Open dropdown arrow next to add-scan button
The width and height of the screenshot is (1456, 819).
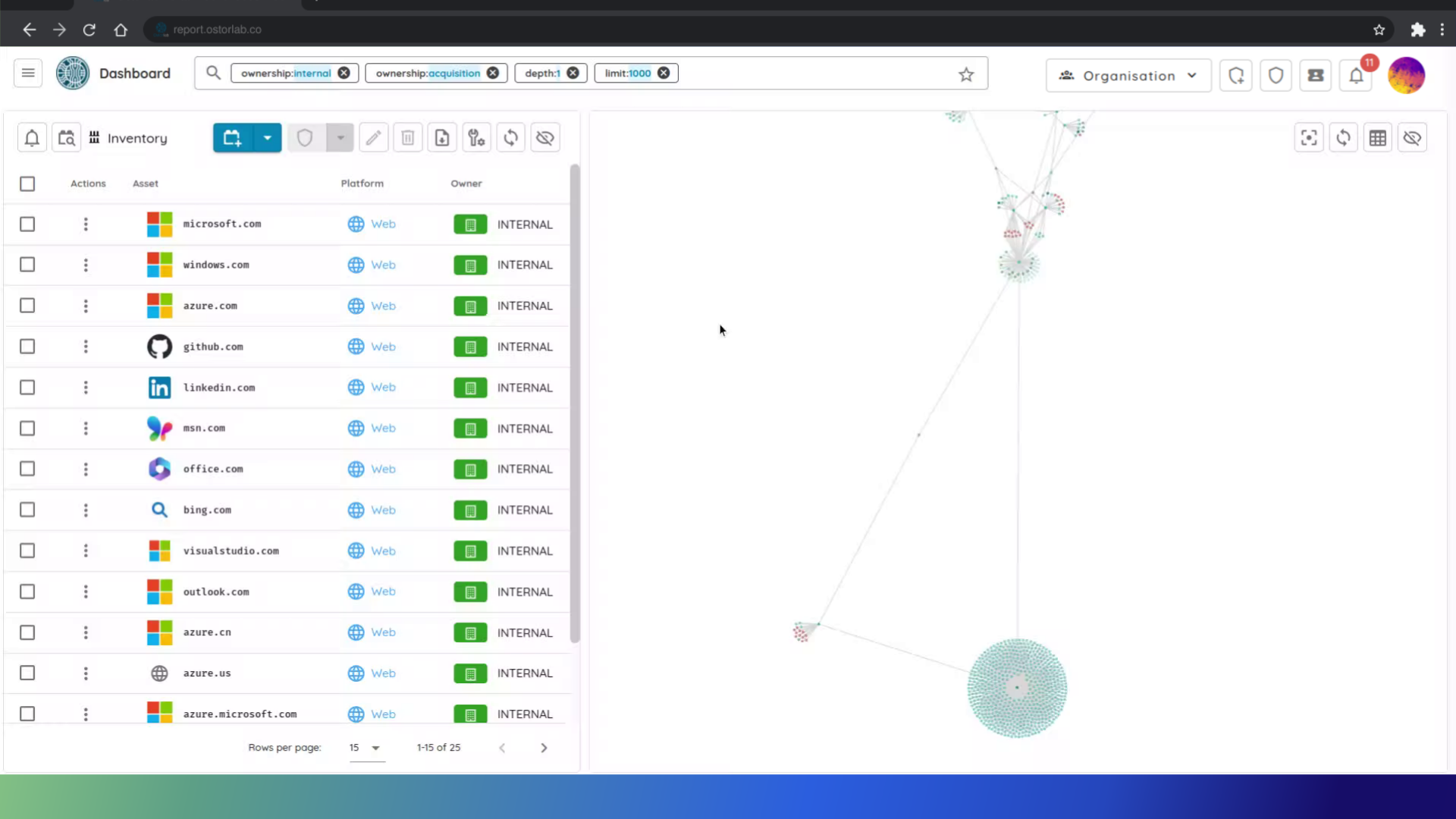point(267,138)
